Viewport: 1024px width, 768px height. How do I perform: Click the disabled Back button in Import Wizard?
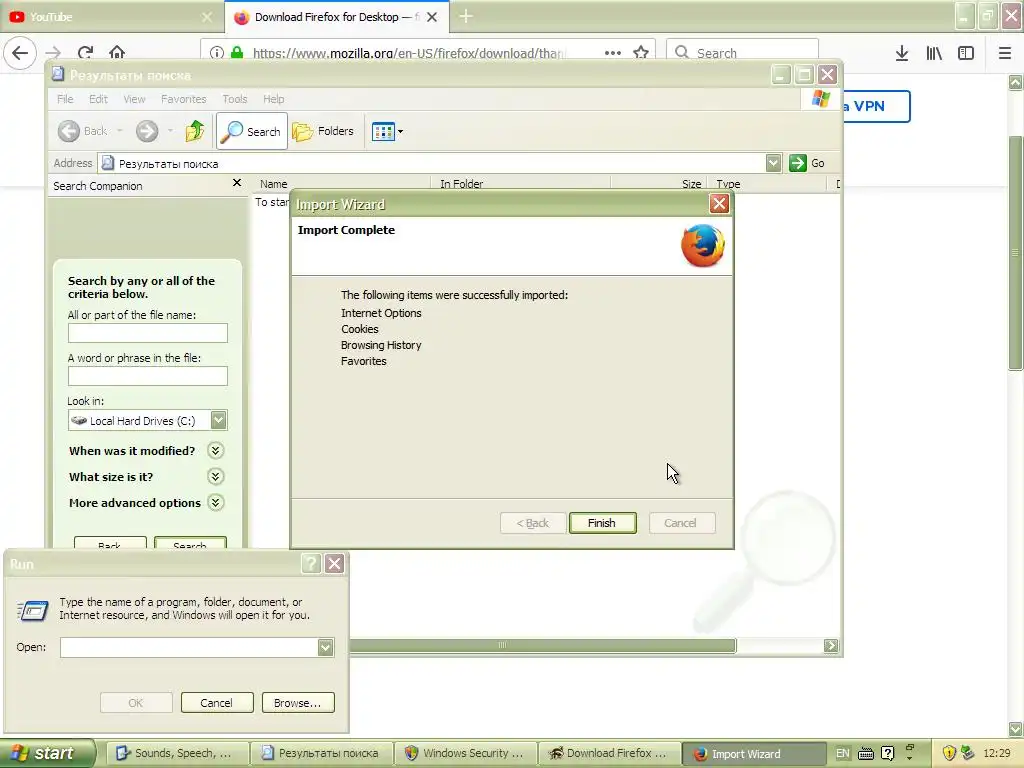(x=533, y=523)
